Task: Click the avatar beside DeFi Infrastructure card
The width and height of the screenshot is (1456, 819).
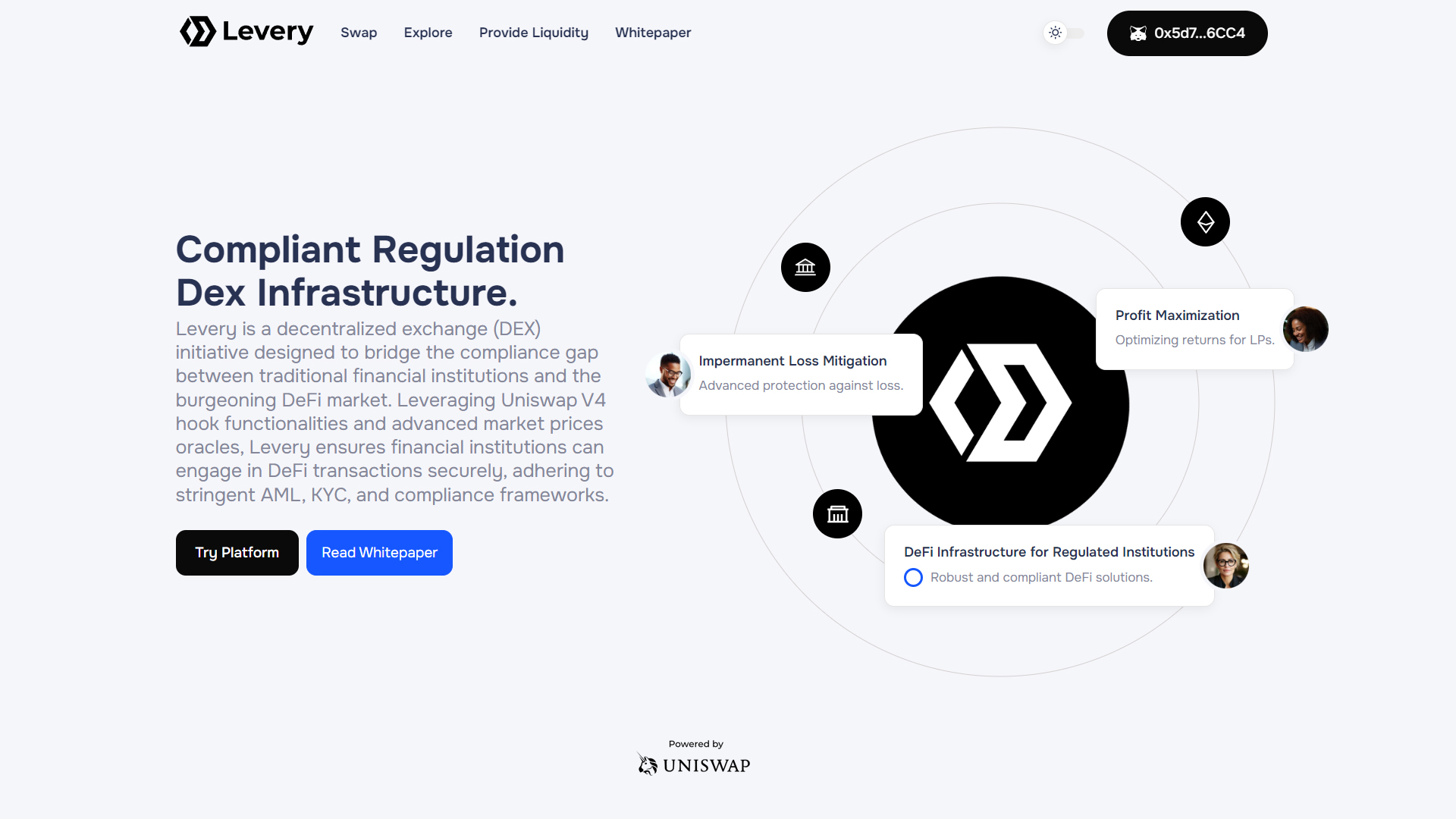Action: [x=1226, y=566]
